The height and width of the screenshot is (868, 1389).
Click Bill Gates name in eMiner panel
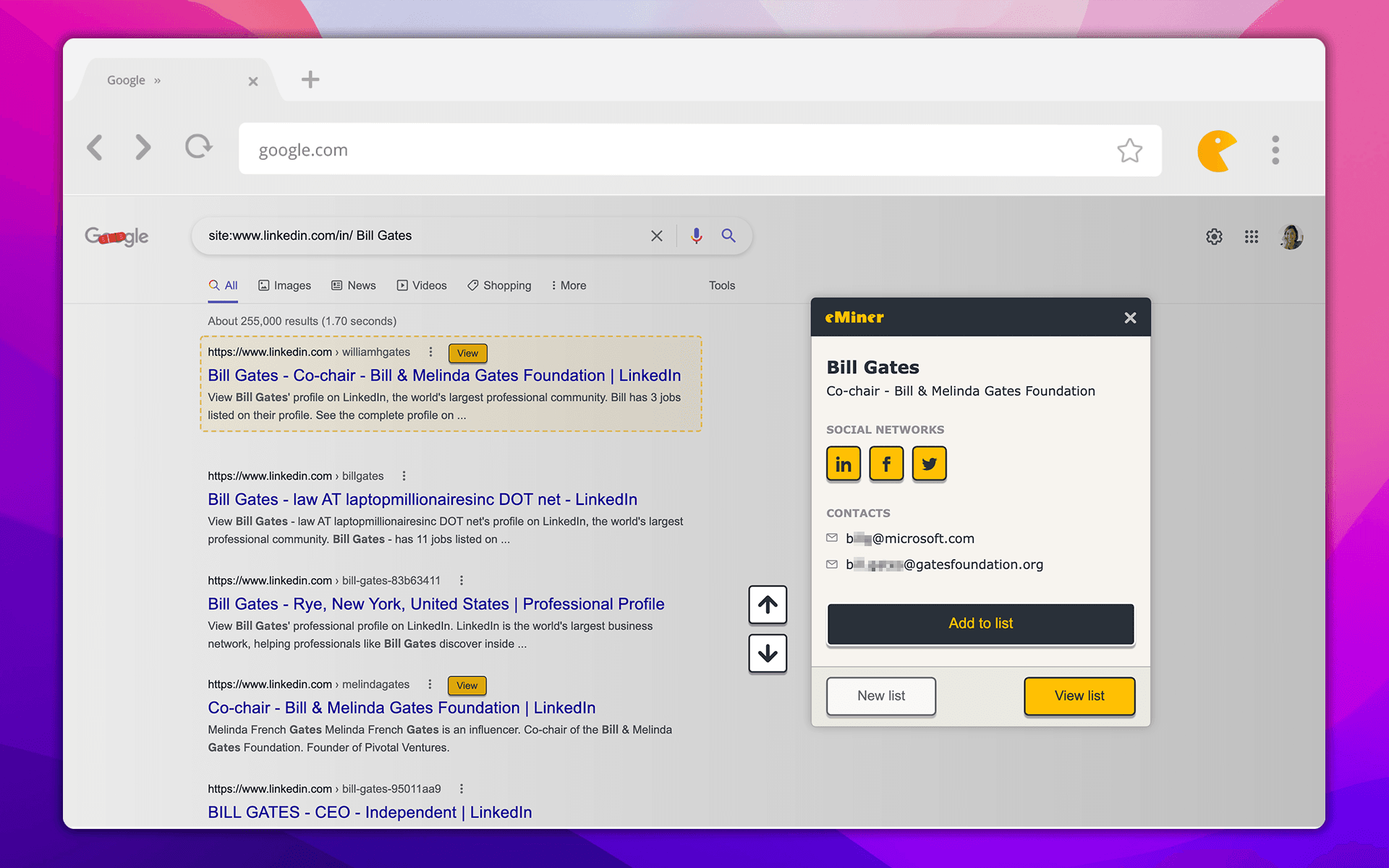pyautogui.click(x=872, y=367)
